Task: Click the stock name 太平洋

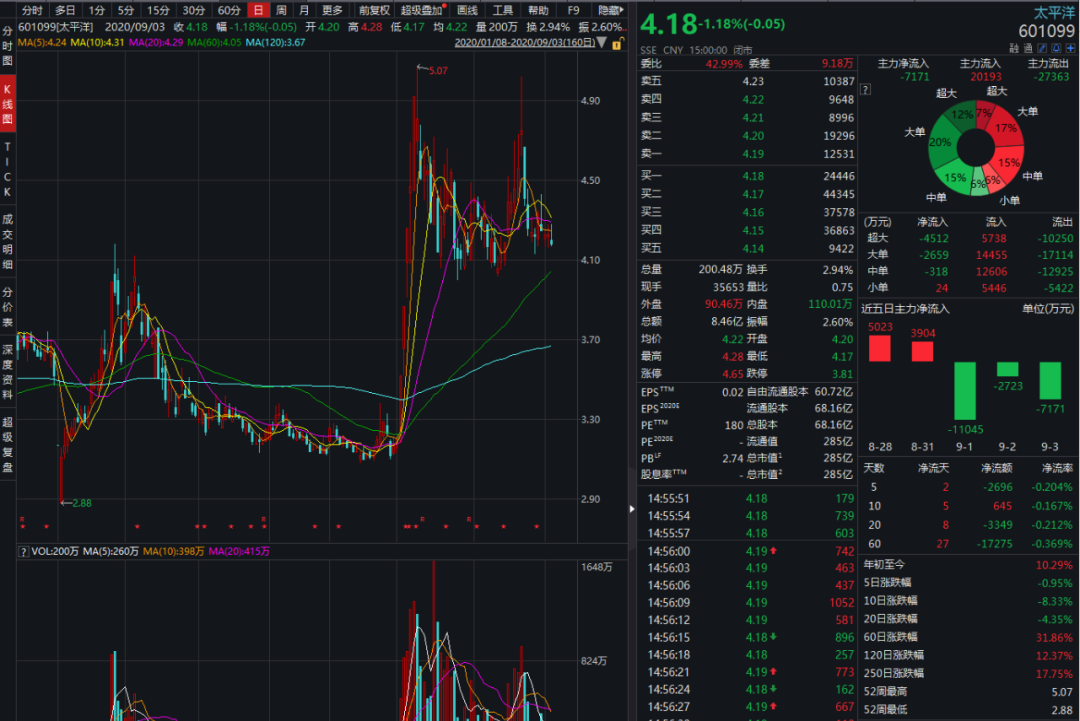Action: pyautogui.click(x=1055, y=12)
